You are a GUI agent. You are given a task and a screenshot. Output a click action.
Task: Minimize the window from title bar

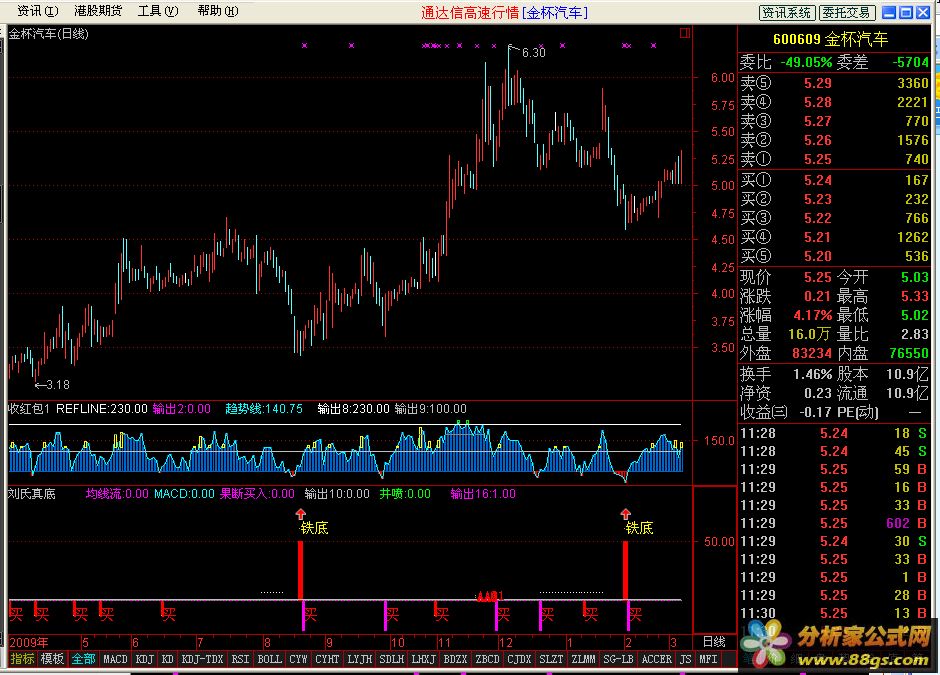[x=890, y=13]
